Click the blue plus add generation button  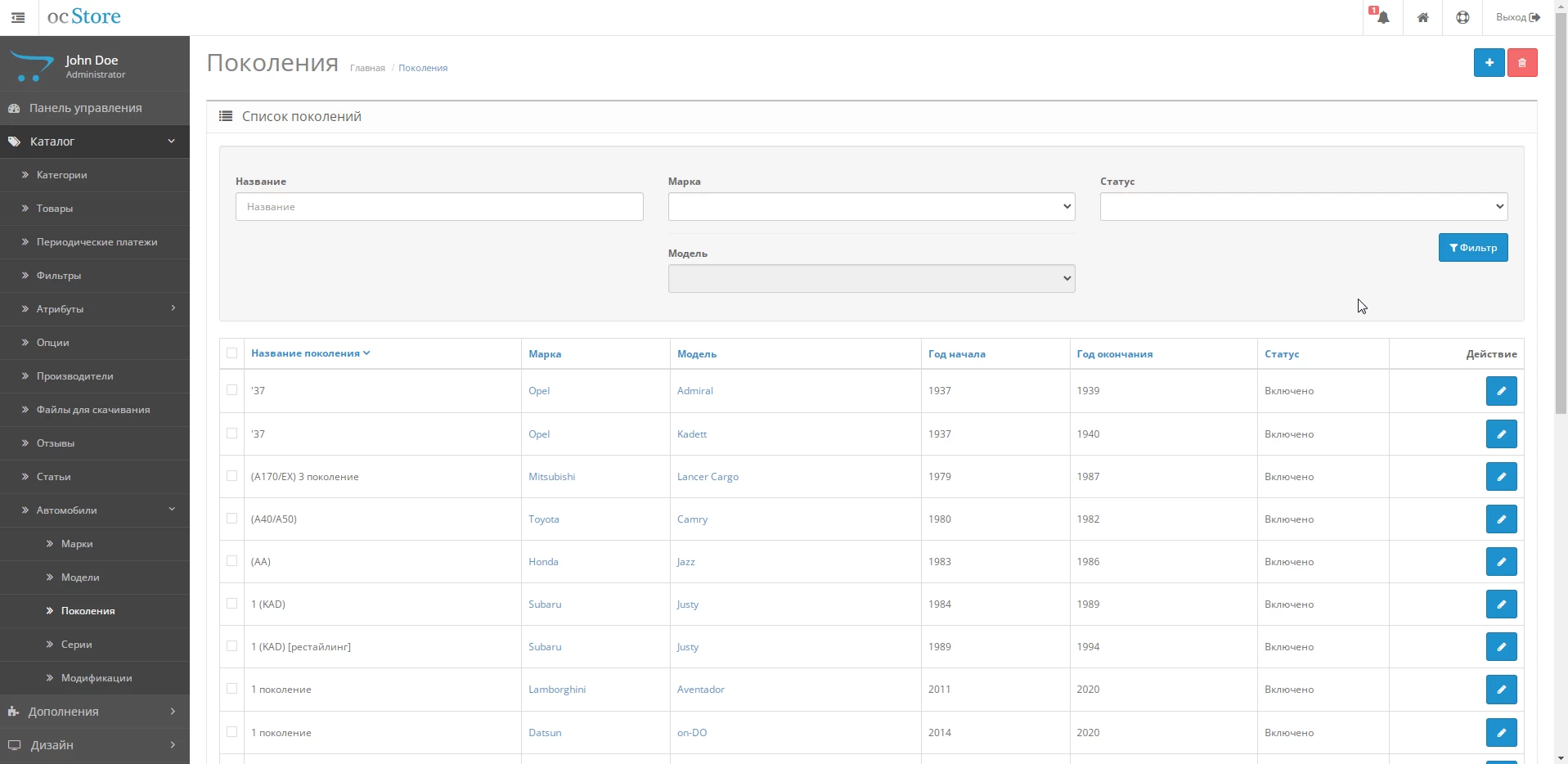[x=1489, y=63]
